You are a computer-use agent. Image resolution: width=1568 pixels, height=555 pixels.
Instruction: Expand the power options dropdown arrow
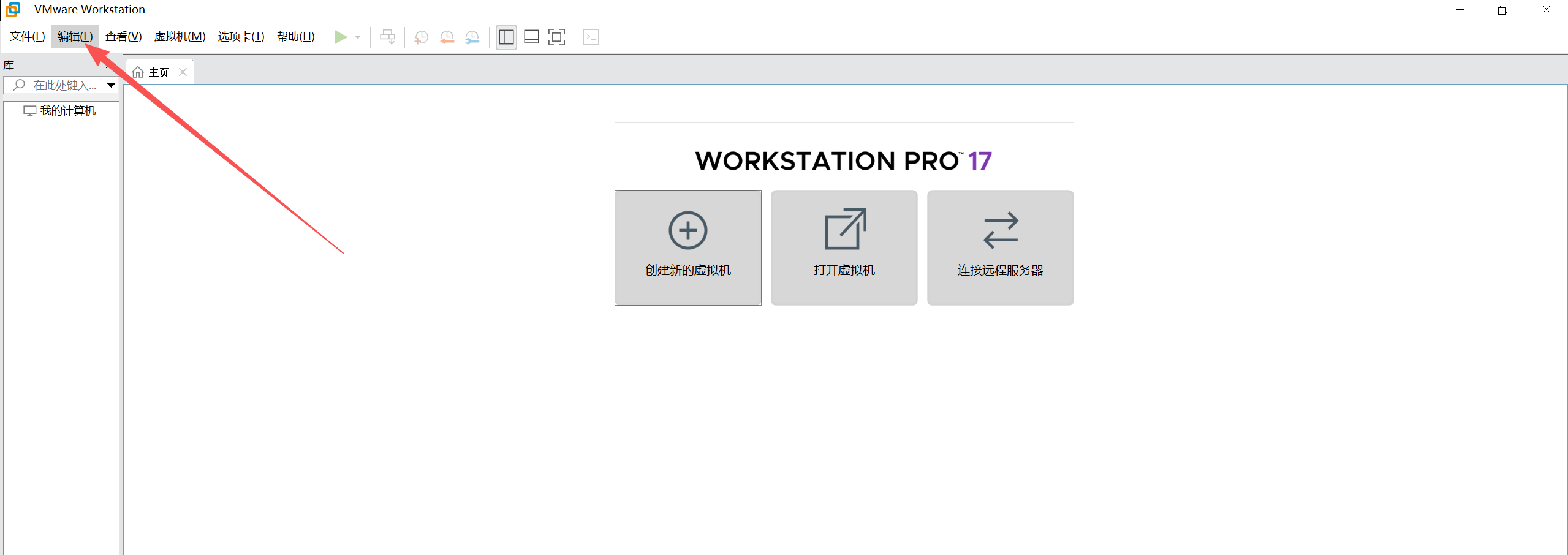pyautogui.click(x=358, y=37)
